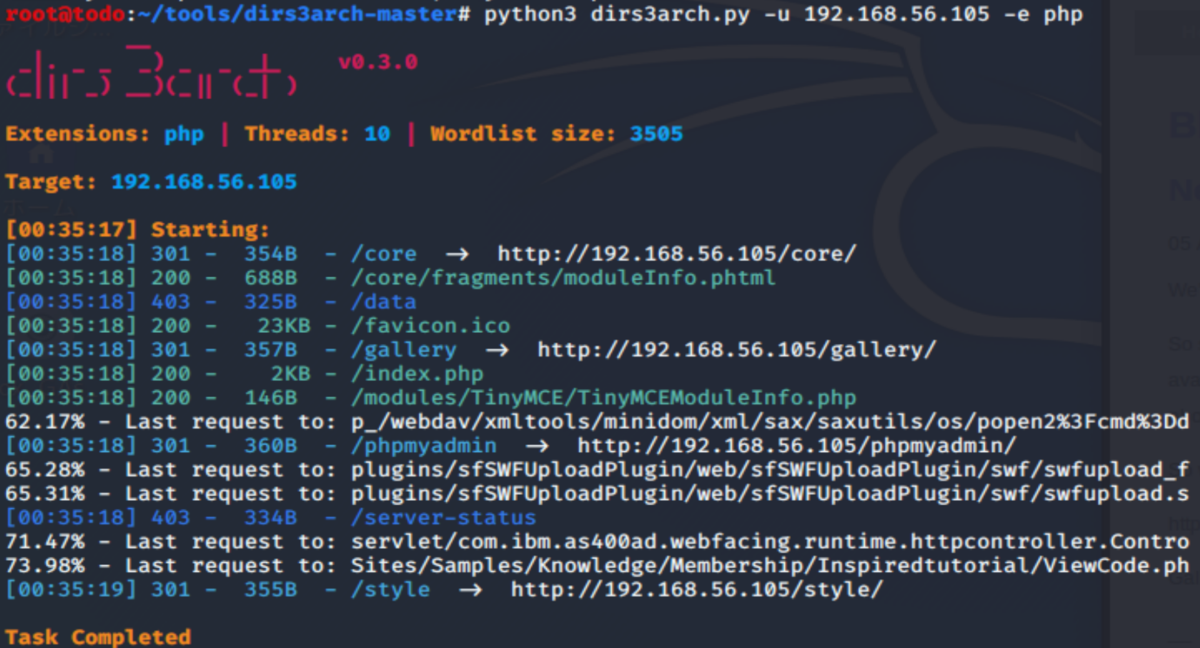Click the 65.28% last request line

point(598,470)
